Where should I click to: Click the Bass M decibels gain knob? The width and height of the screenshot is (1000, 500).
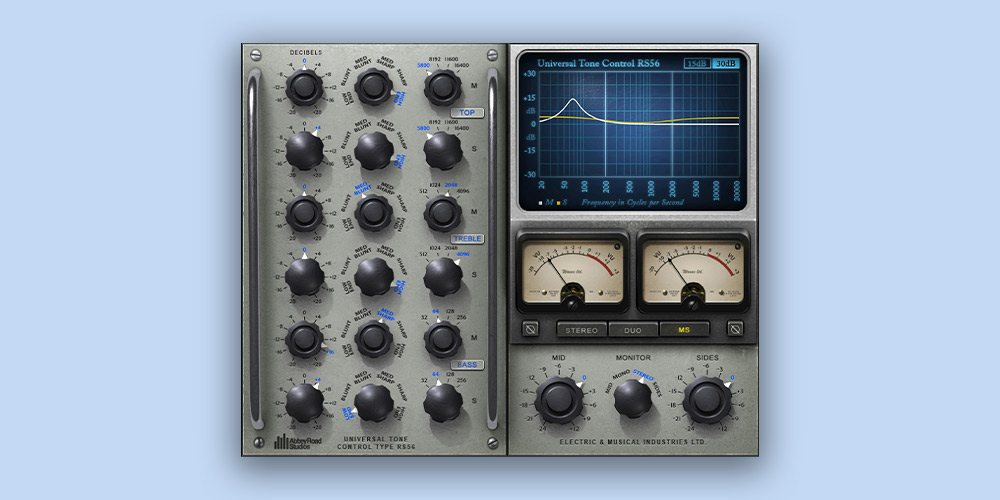pos(304,340)
